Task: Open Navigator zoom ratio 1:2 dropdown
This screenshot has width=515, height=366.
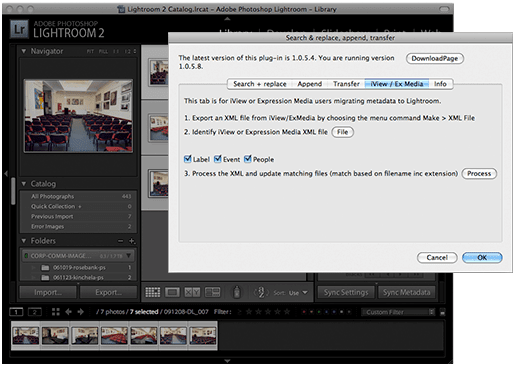Action: pos(130,51)
